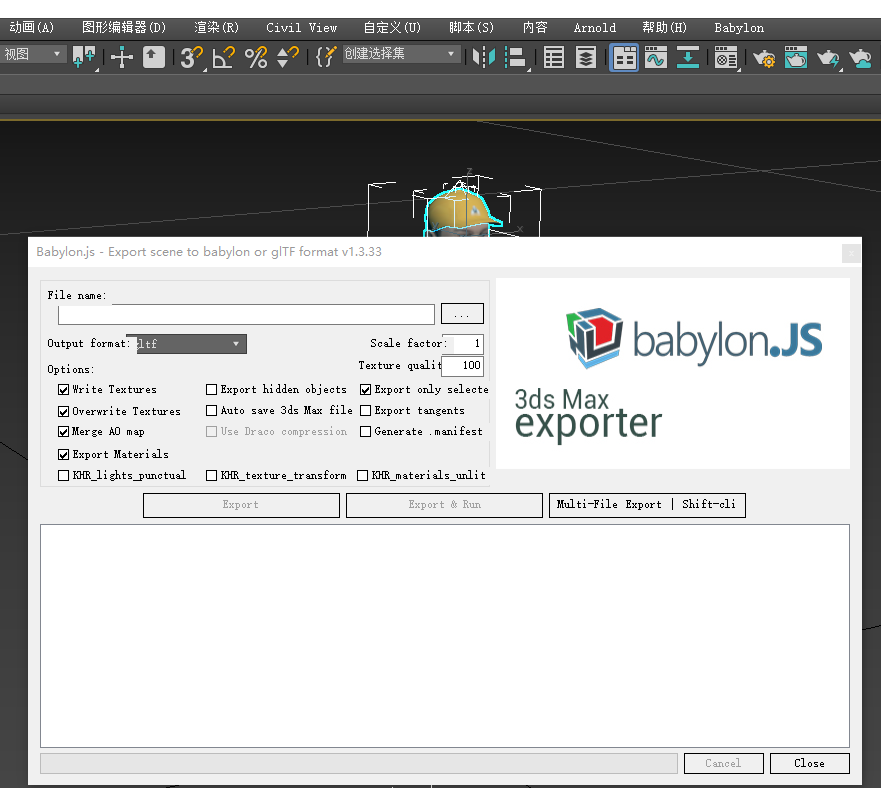Screen dimensions: 881x788
Task: Click the Close button in exporter dialog
Action: click(x=809, y=763)
